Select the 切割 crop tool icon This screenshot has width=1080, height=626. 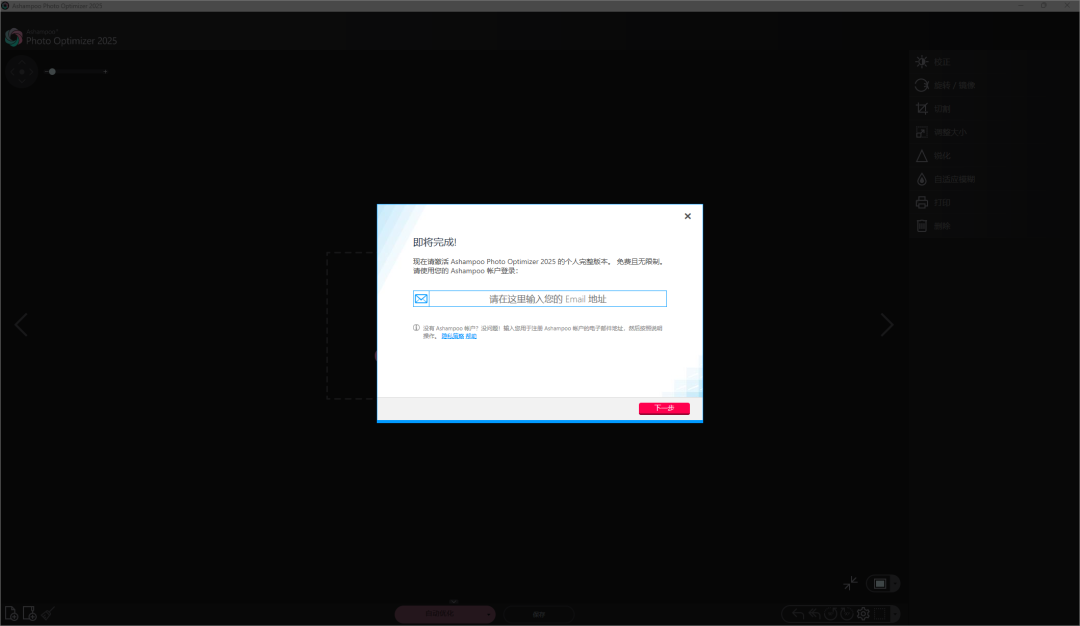922,109
